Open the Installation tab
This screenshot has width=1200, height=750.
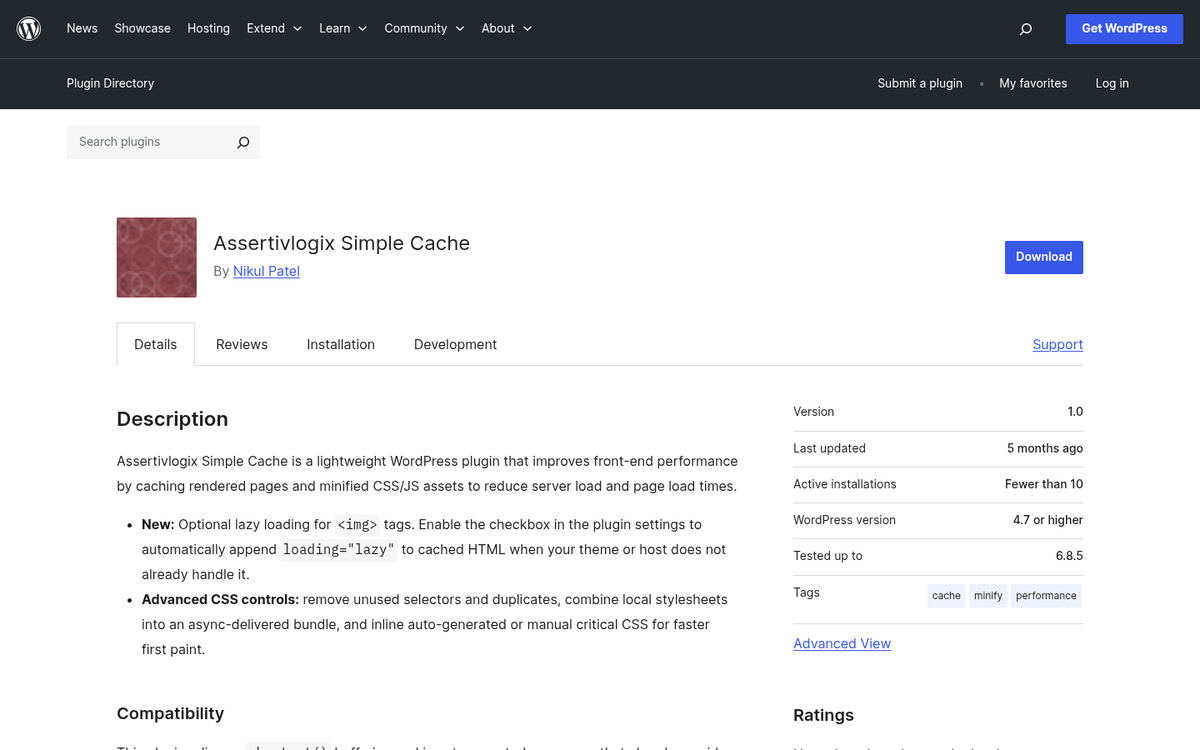340,344
